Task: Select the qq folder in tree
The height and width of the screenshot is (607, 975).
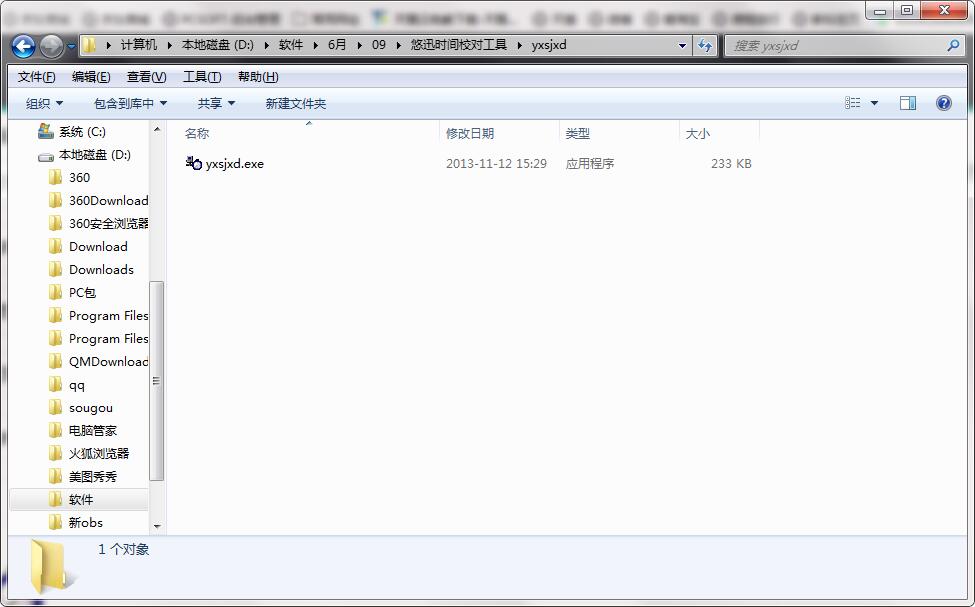Action: point(76,385)
